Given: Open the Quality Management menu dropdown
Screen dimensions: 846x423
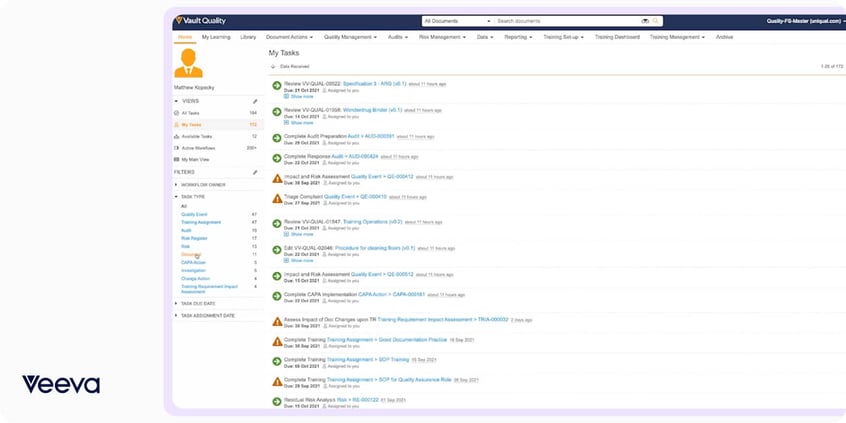Looking at the screenshot, I should click(x=350, y=37).
